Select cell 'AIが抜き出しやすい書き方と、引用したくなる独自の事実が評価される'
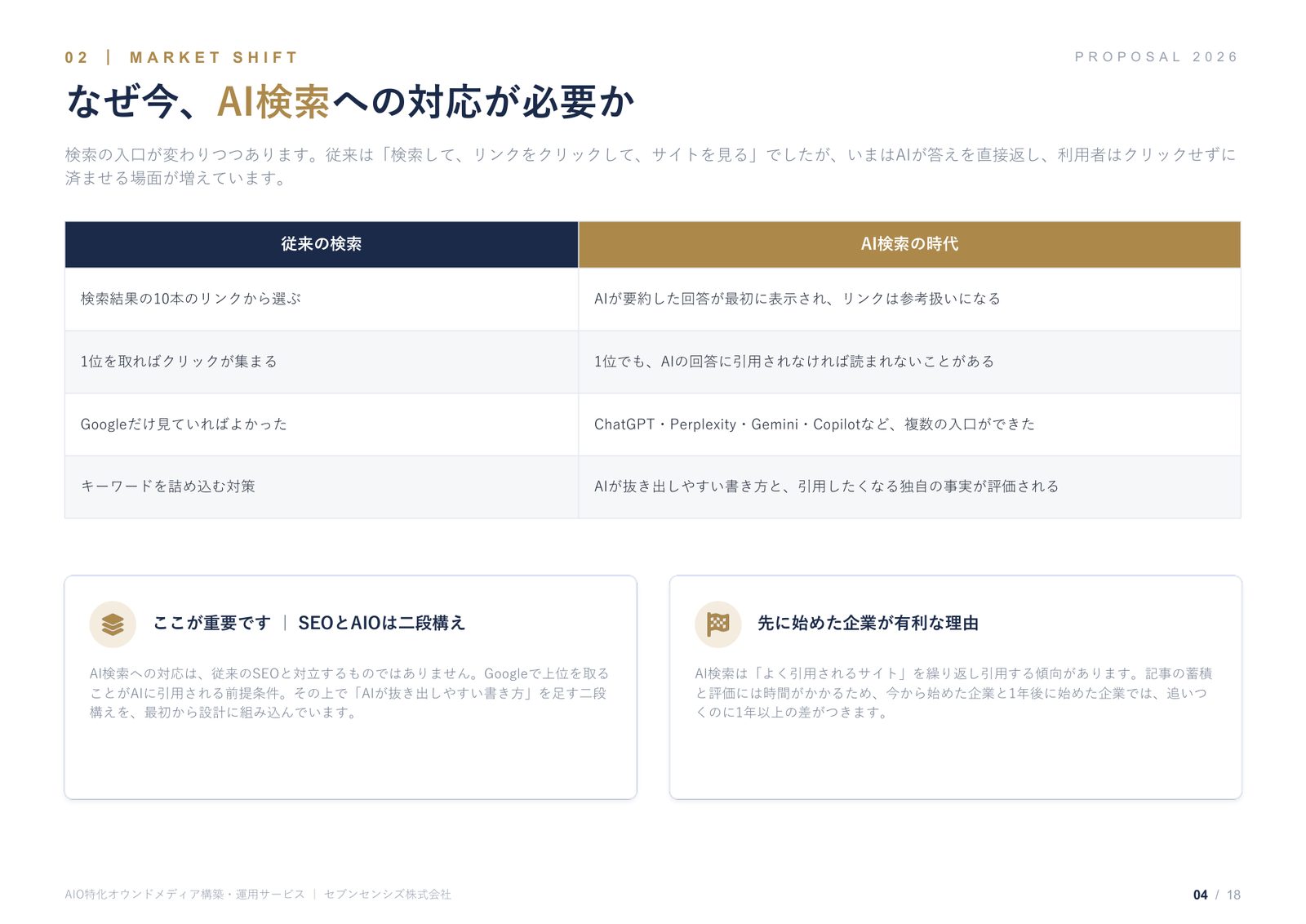The width and height of the screenshot is (1306, 924). click(909, 486)
